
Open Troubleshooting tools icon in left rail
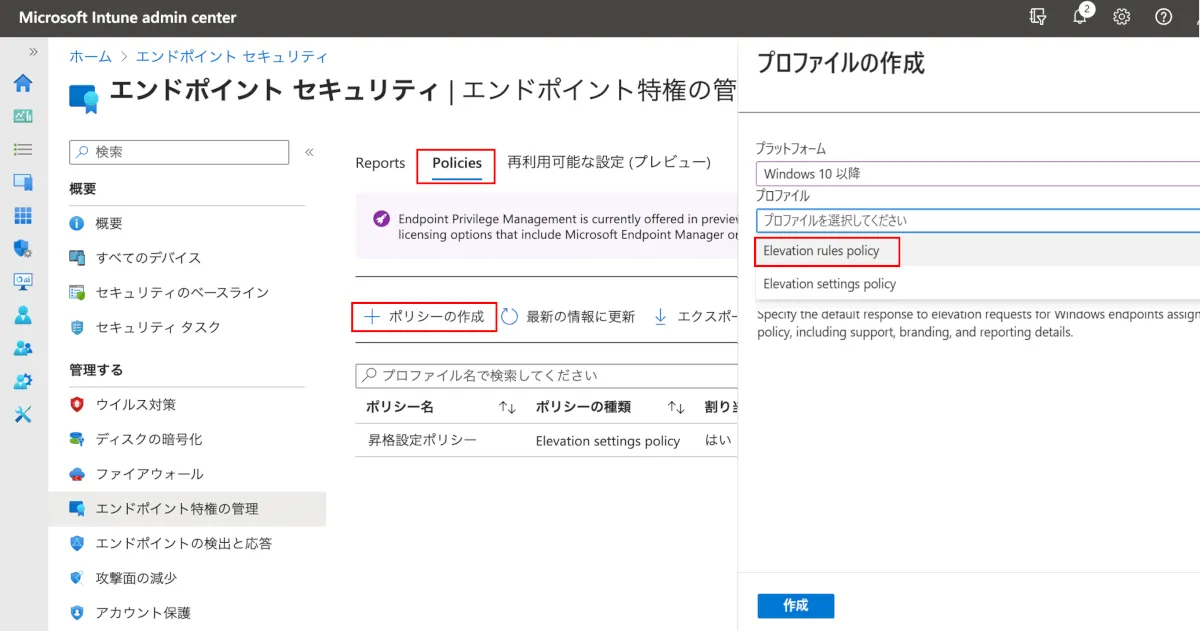coord(22,414)
